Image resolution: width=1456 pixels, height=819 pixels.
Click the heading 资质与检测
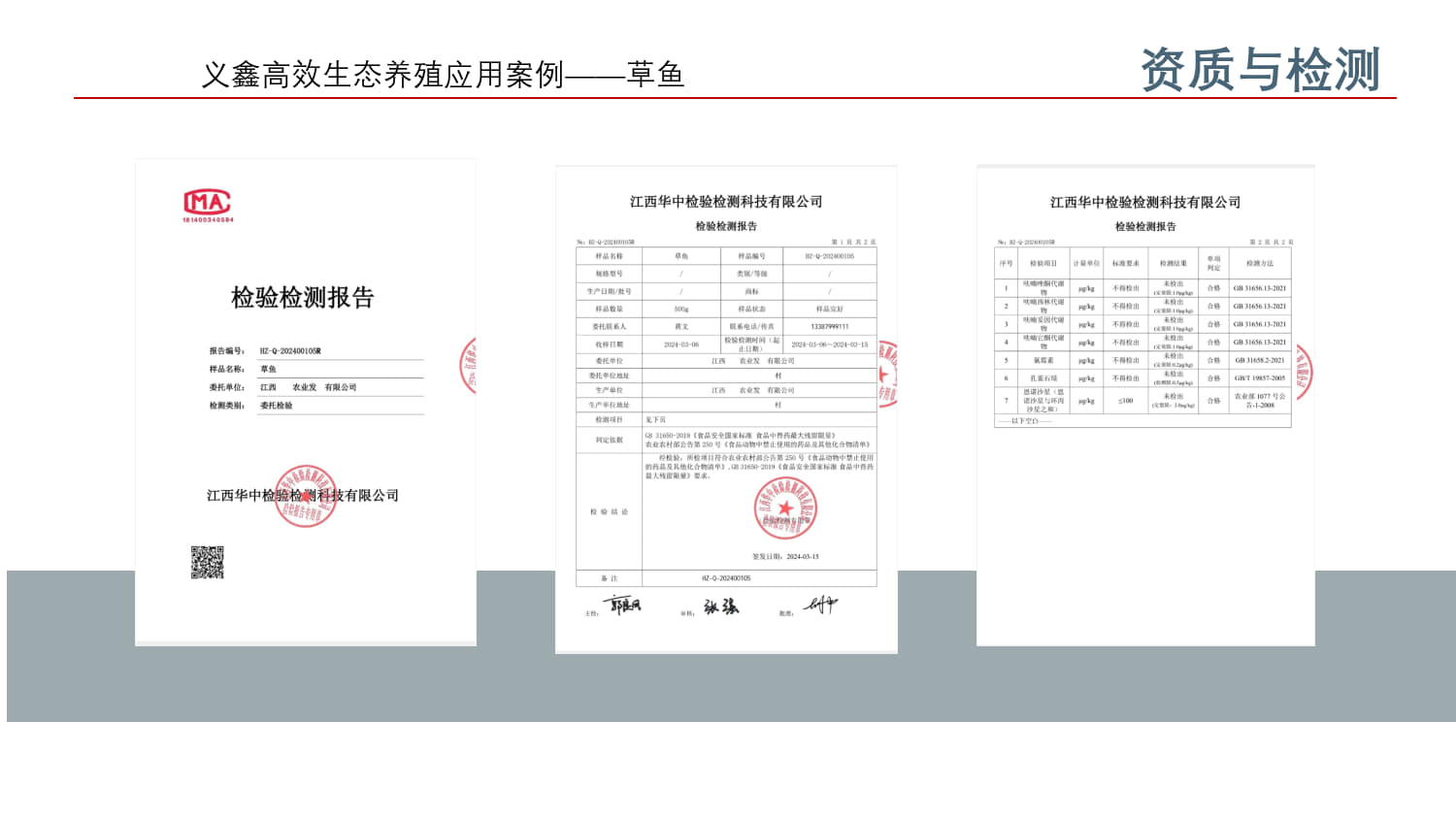point(1260,70)
